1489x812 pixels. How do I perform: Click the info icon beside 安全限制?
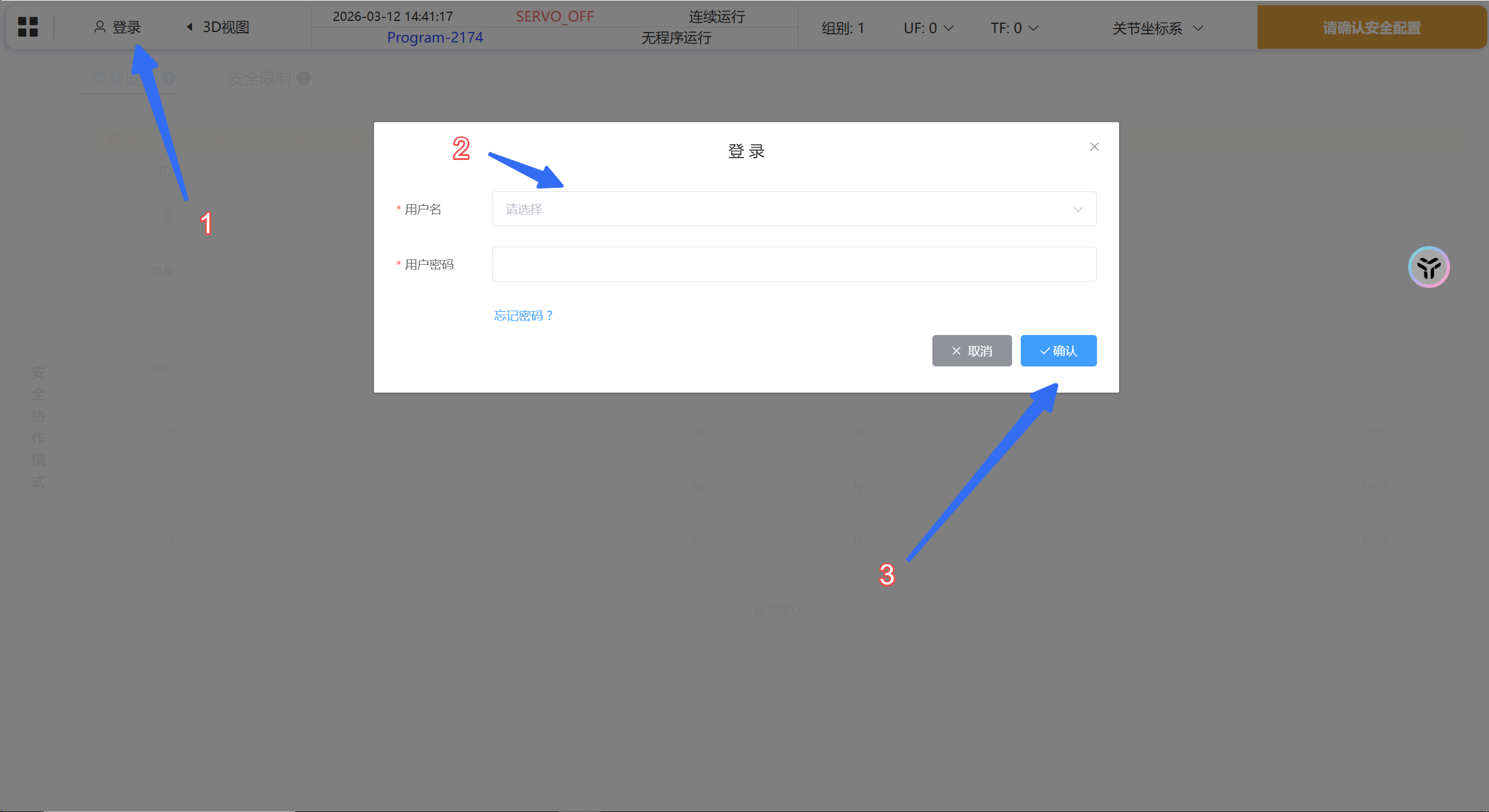(x=304, y=78)
